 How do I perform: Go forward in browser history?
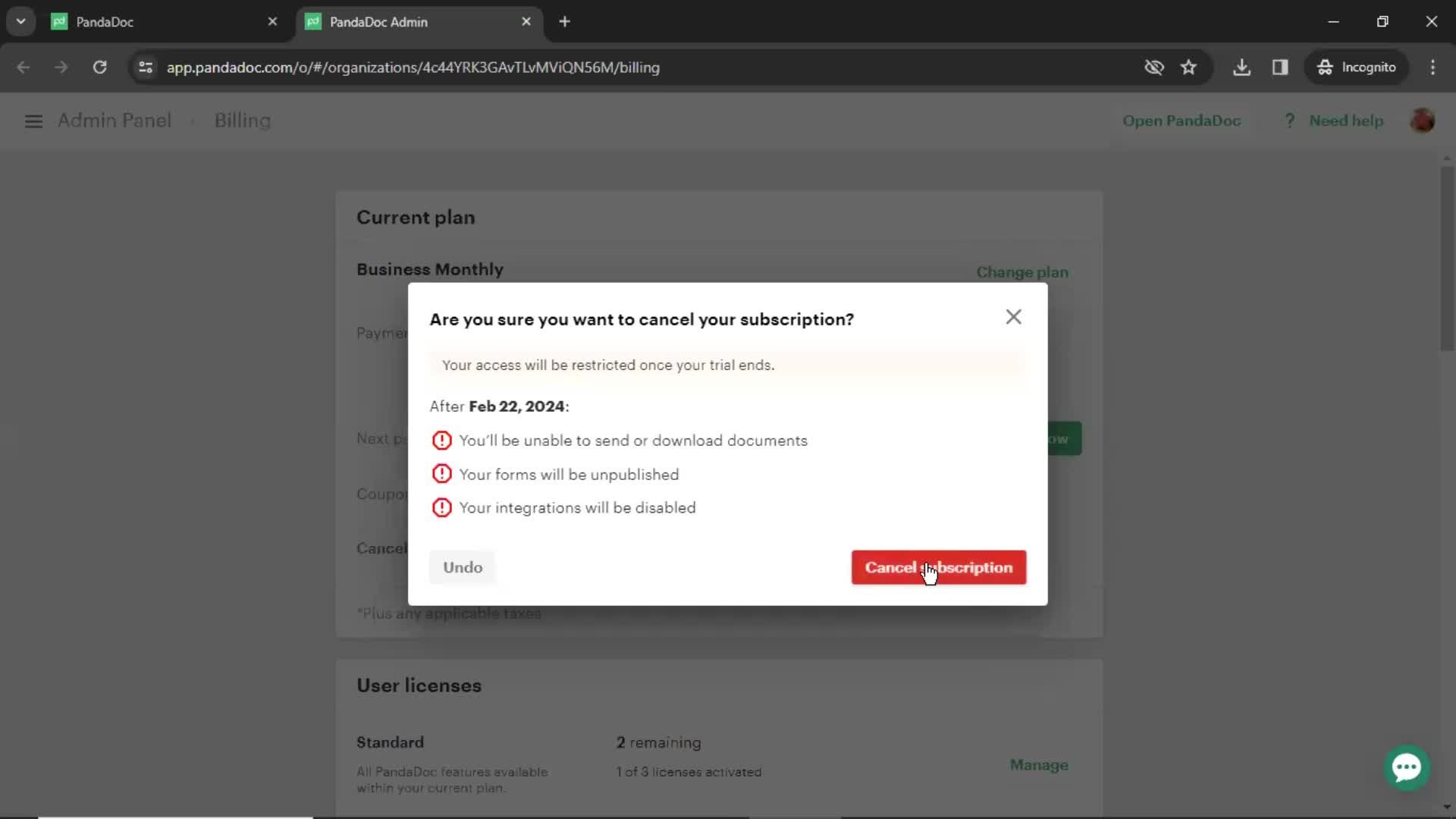click(x=61, y=67)
